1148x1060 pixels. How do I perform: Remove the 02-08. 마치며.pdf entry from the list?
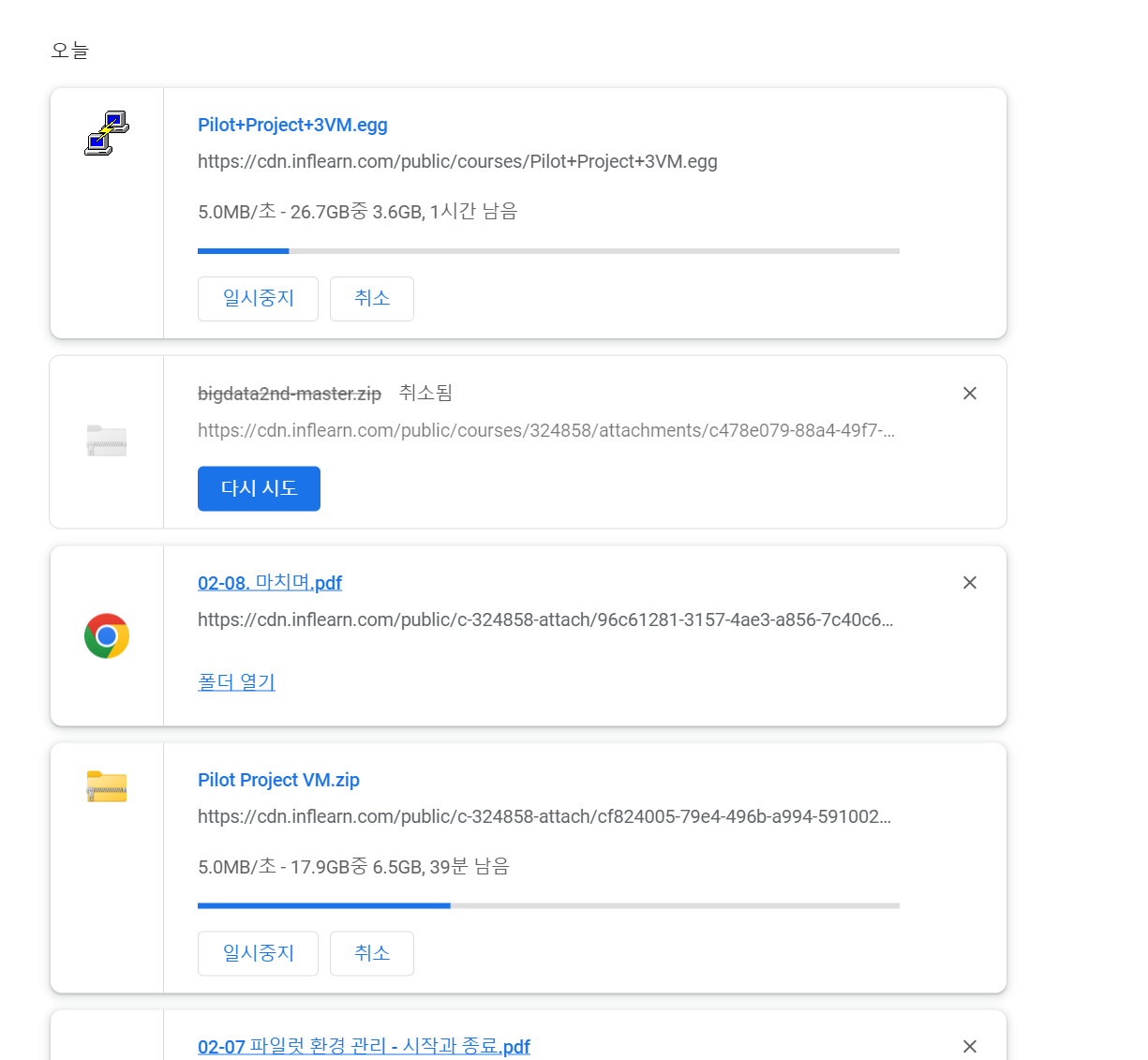point(970,583)
